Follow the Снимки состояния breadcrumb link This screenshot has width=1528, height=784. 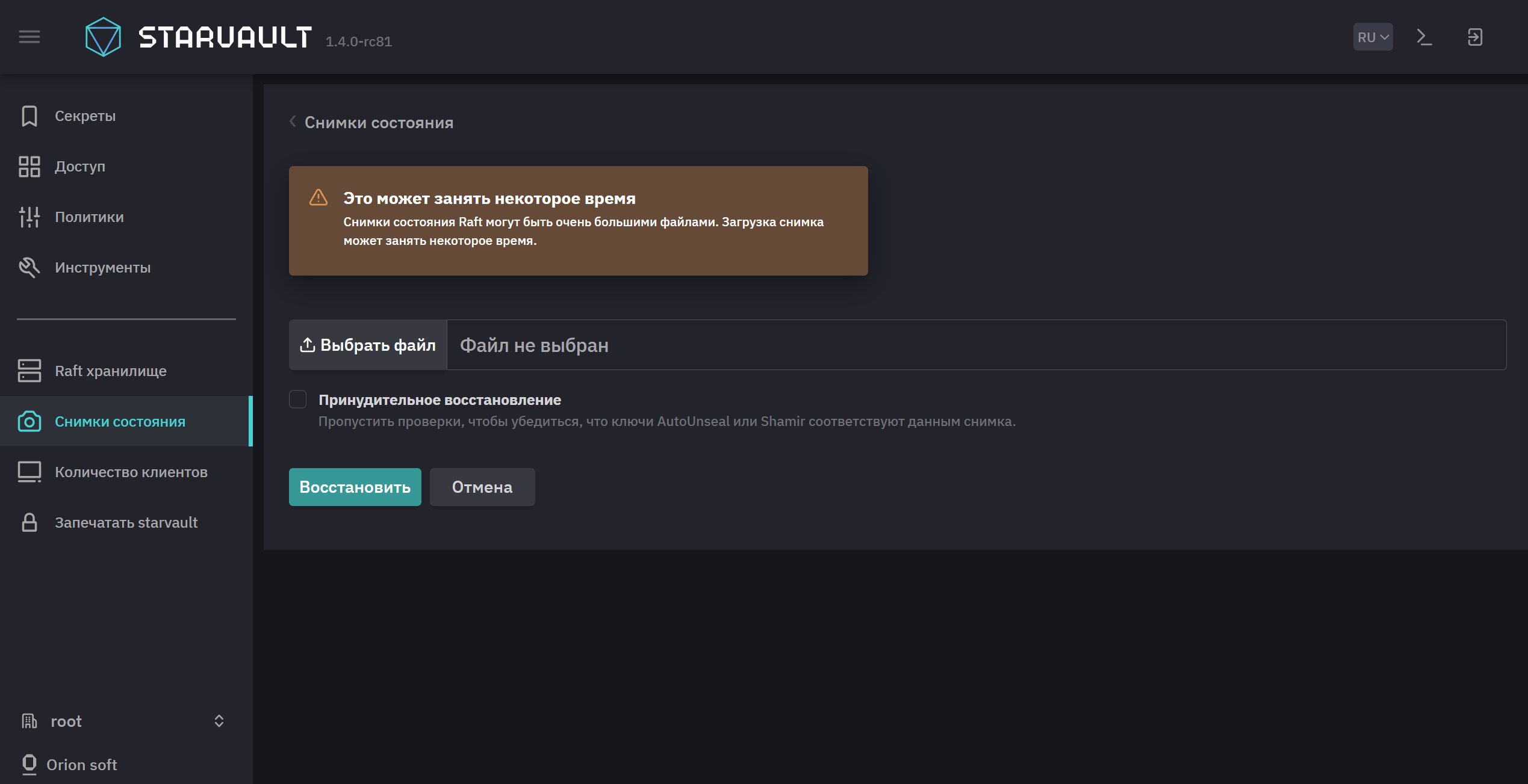pyautogui.click(x=379, y=123)
